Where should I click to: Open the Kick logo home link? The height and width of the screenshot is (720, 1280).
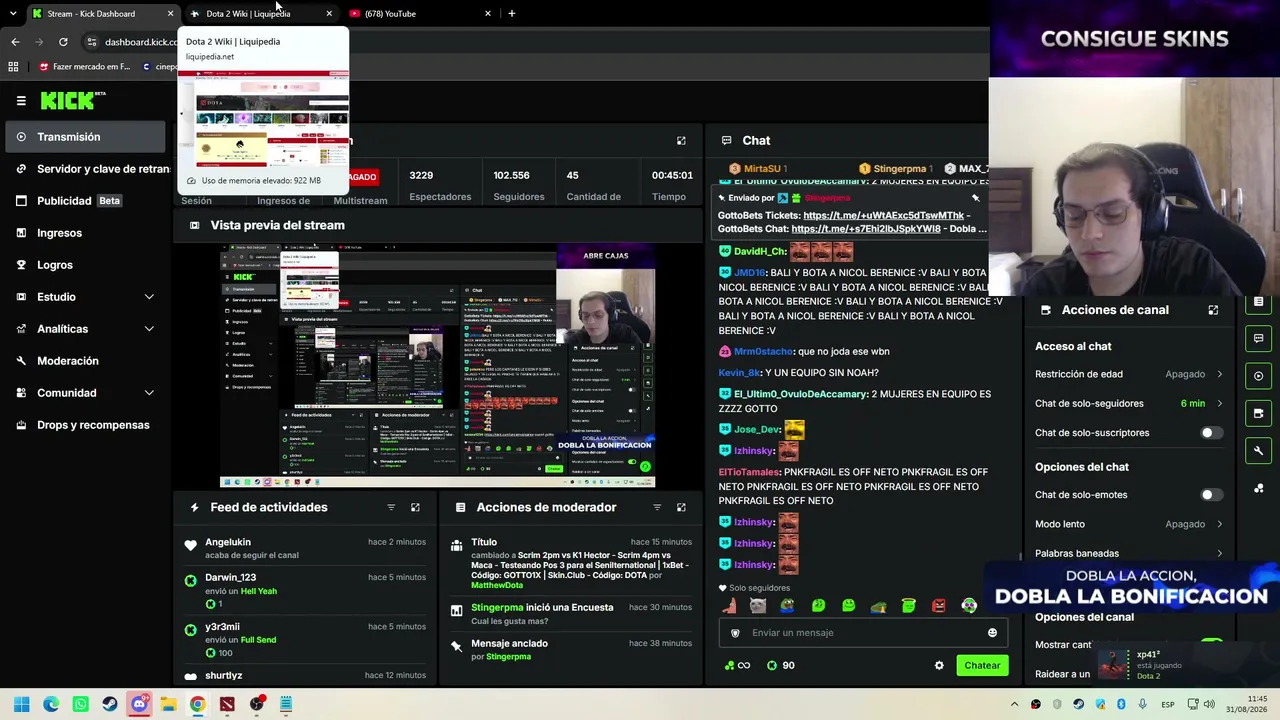tap(73, 100)
